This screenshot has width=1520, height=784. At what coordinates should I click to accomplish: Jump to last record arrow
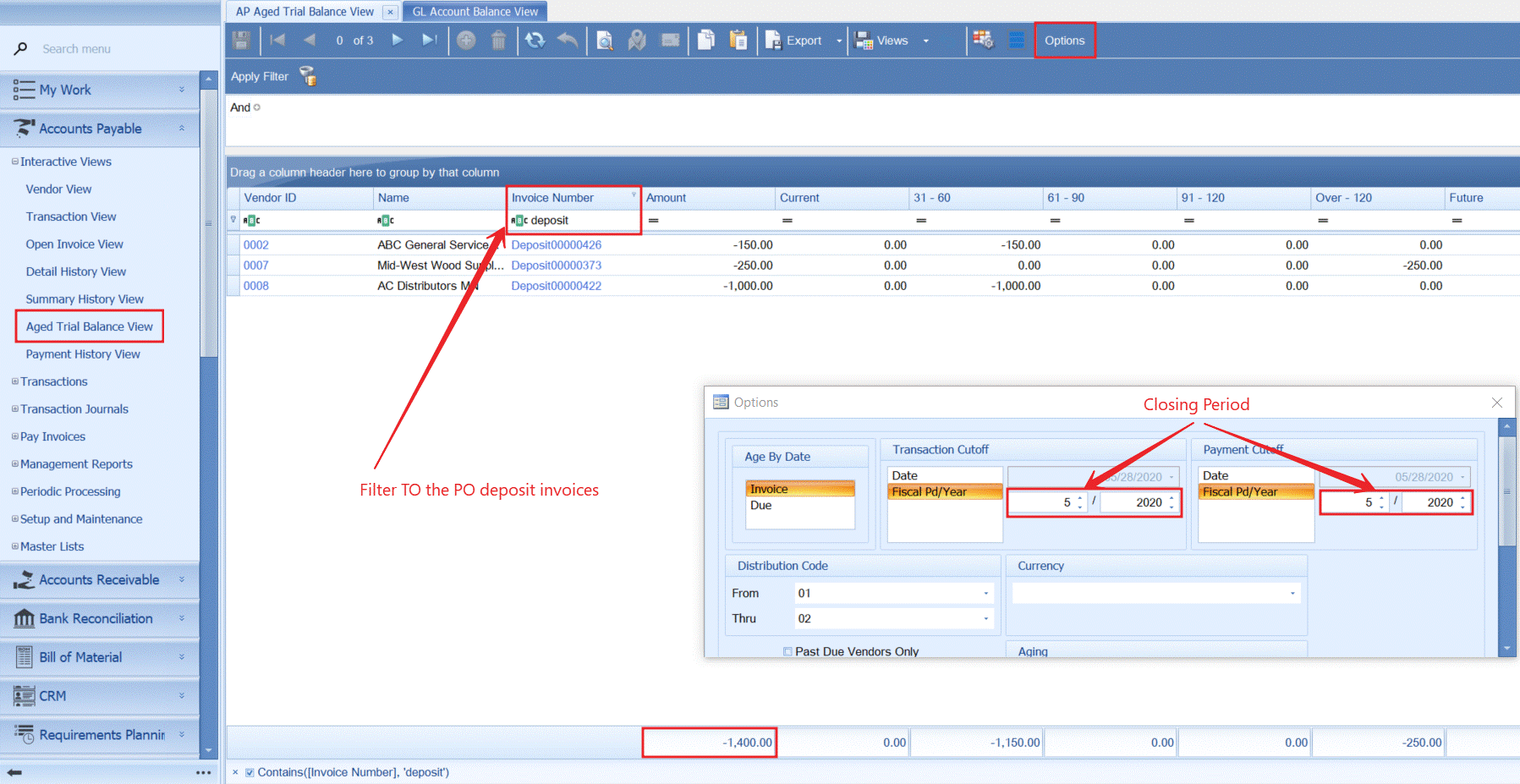(430, 40)
